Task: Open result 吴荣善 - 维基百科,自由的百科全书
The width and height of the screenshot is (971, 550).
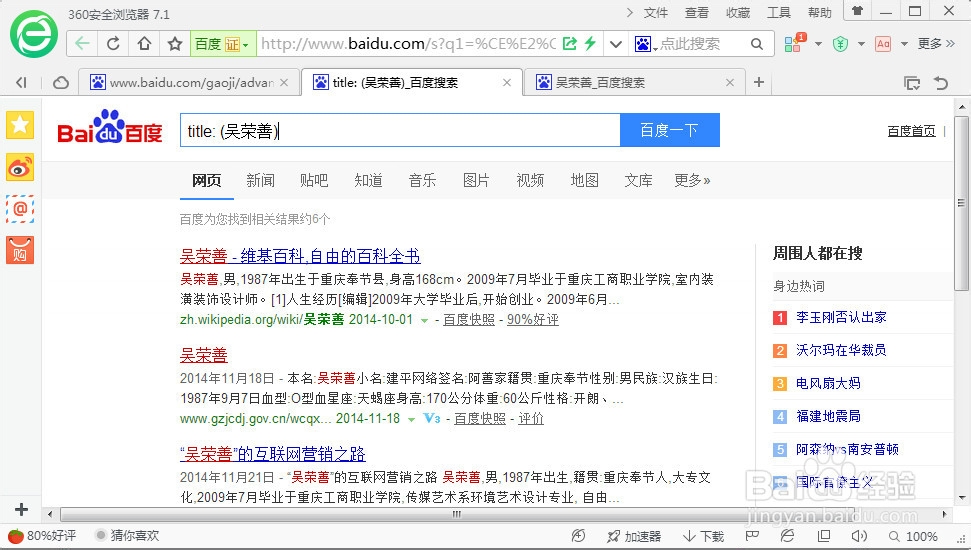Action: (x=300, y=256)
